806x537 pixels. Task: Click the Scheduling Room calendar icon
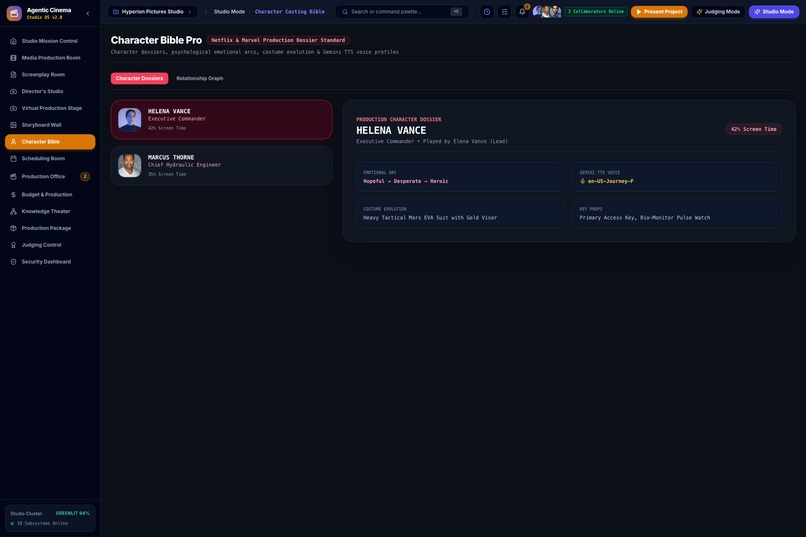tap(13, 159)
